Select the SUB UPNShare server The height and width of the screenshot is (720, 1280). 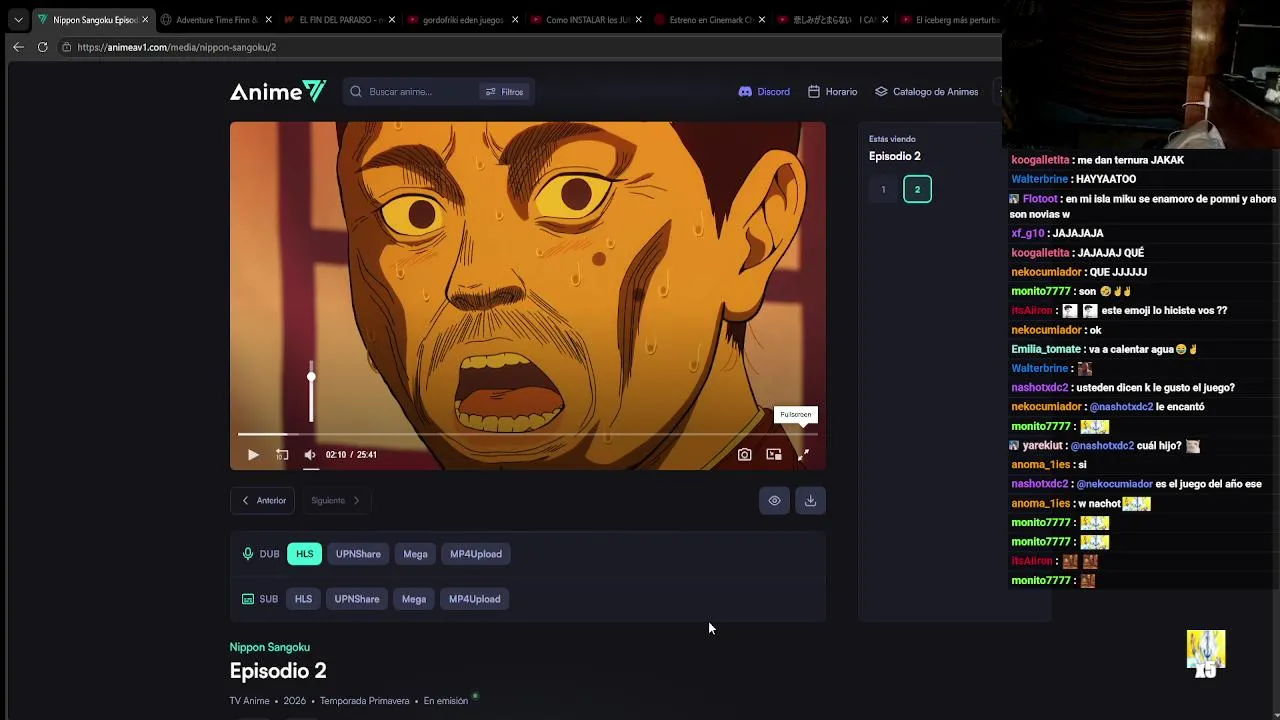357,599
